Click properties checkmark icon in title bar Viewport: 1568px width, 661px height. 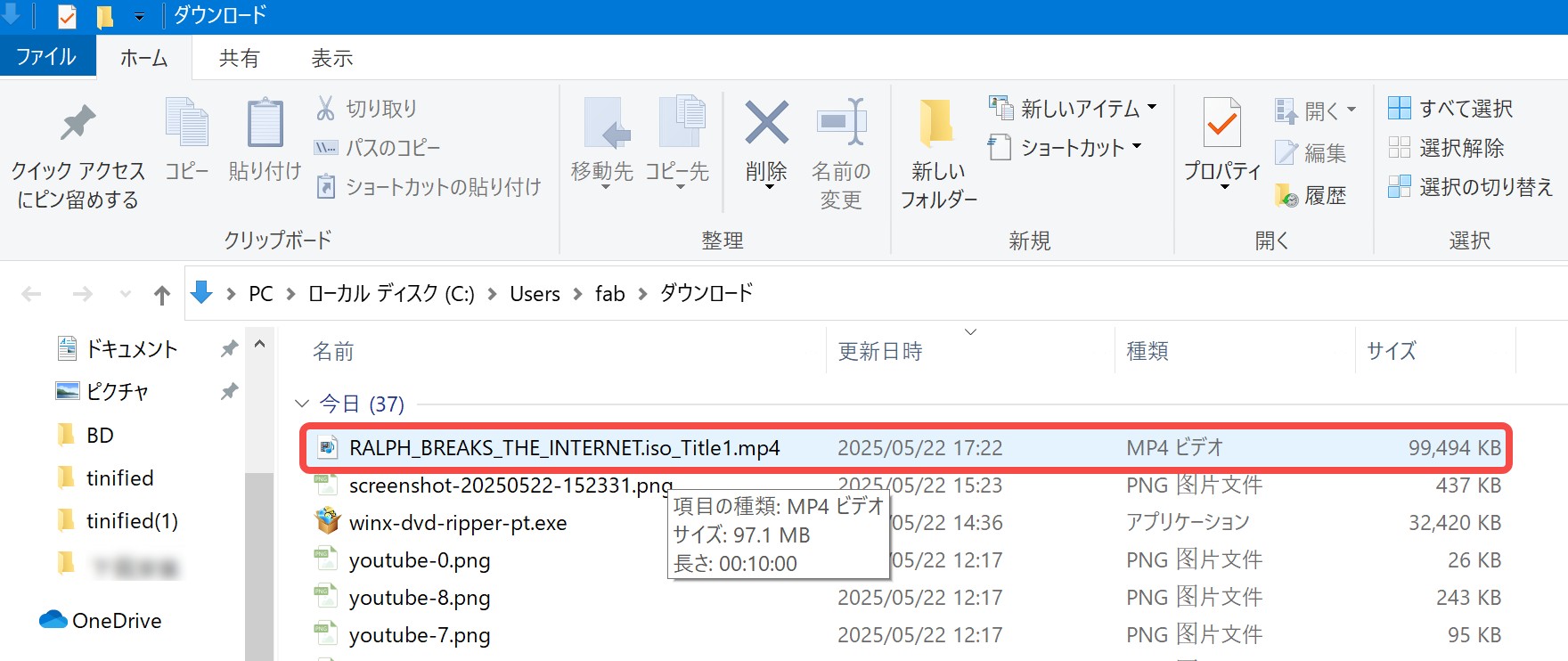67,16
